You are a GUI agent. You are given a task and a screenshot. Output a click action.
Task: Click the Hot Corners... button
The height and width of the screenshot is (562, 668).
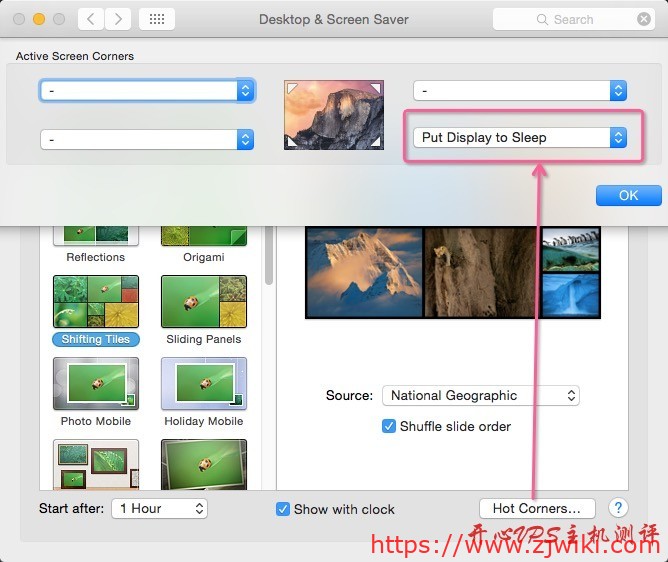tap(537, 508)
